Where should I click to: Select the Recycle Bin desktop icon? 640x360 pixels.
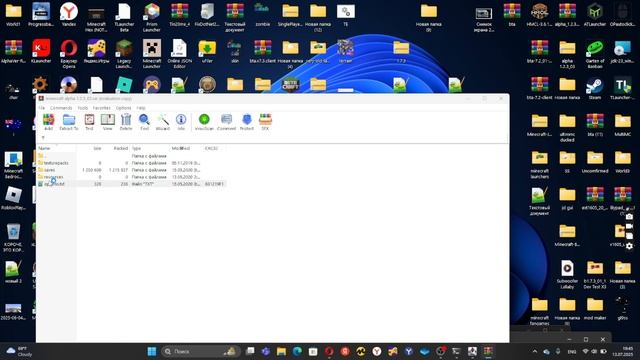coord(13,238)
